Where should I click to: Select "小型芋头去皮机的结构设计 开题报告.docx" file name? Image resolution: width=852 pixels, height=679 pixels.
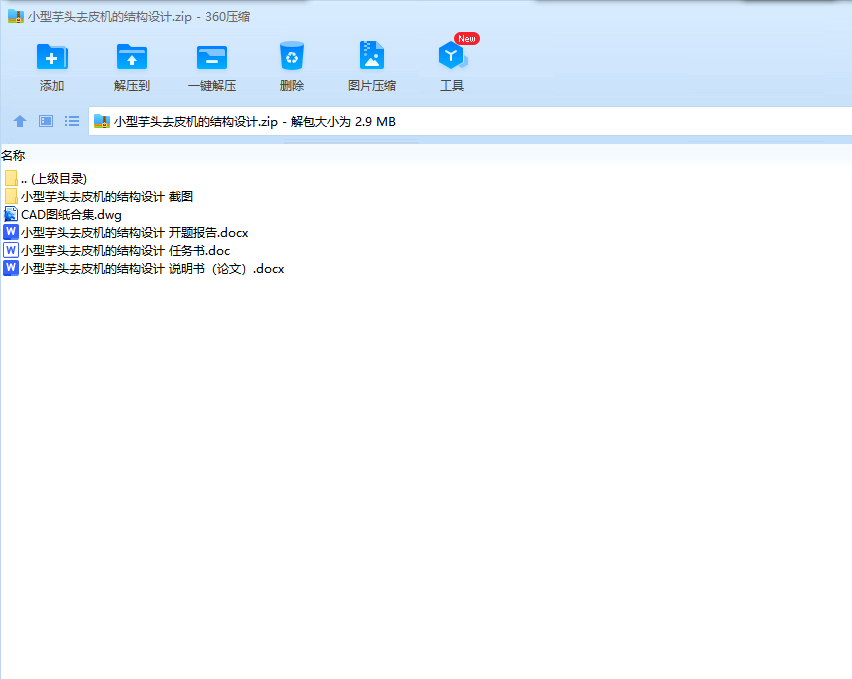pyautogui.click(x=135, y=232)
